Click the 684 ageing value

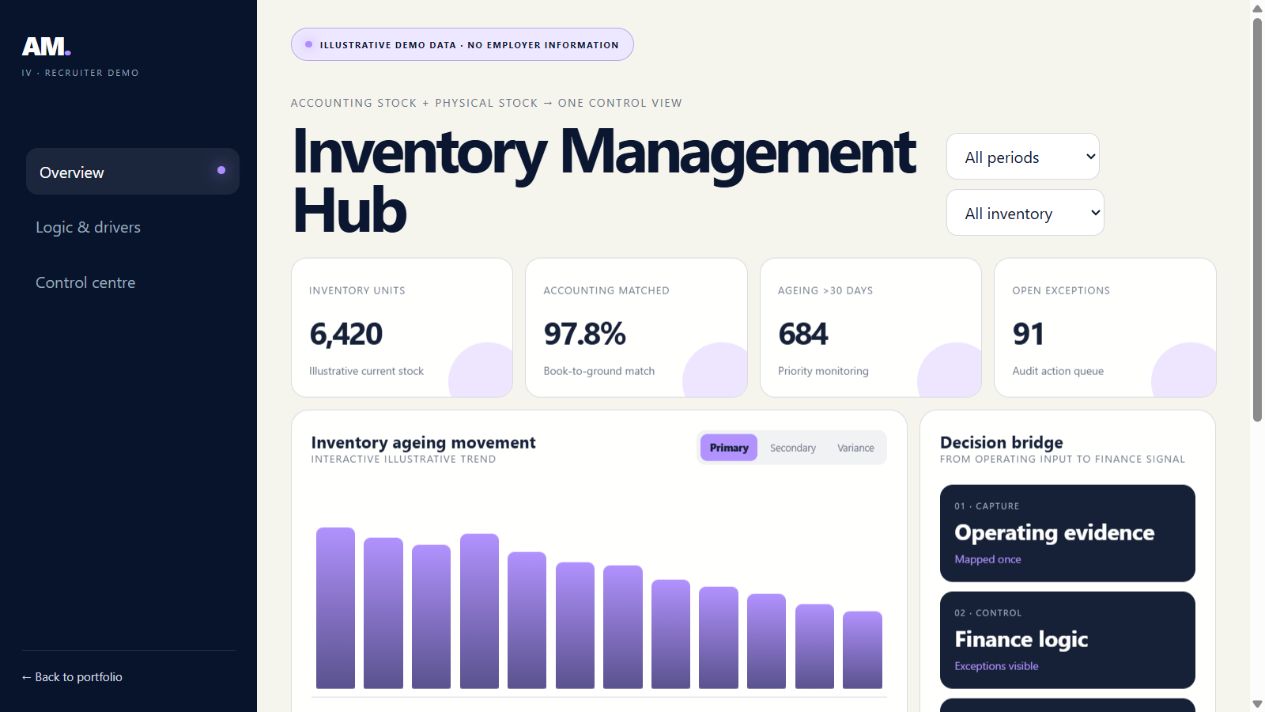coord(803,334)
